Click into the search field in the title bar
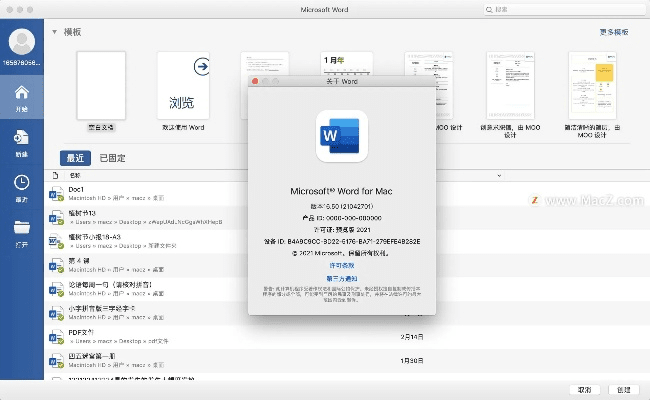 [x=567, y=10]
